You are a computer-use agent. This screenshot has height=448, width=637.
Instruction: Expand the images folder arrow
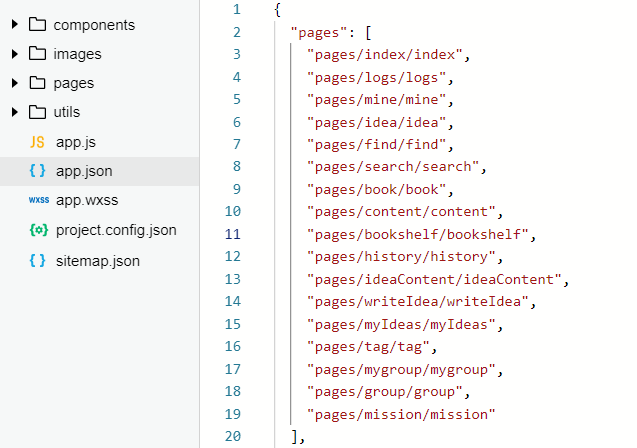pyautogui.click(x=15, y=54)
